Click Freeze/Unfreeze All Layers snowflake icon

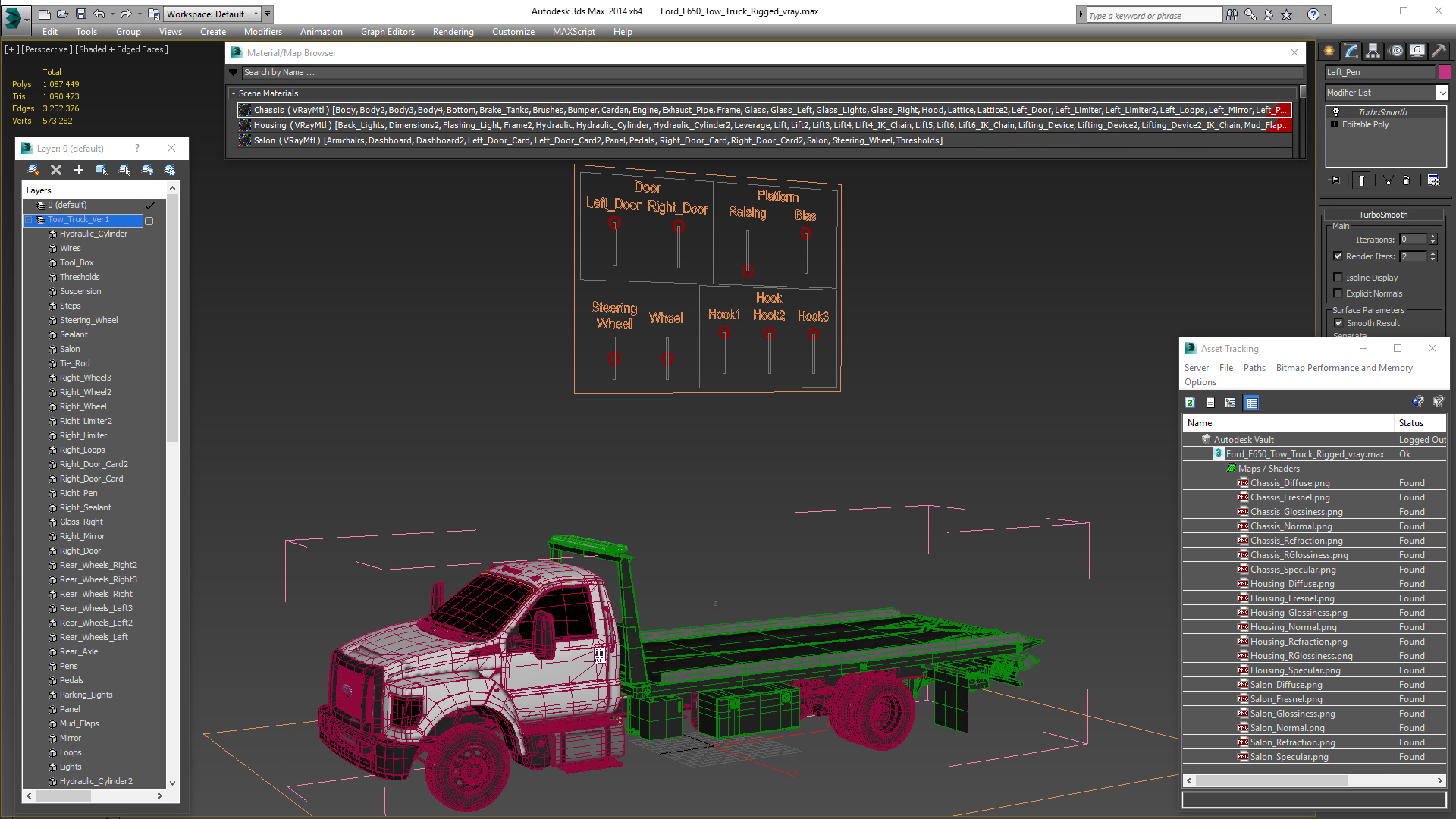(170, 170)
